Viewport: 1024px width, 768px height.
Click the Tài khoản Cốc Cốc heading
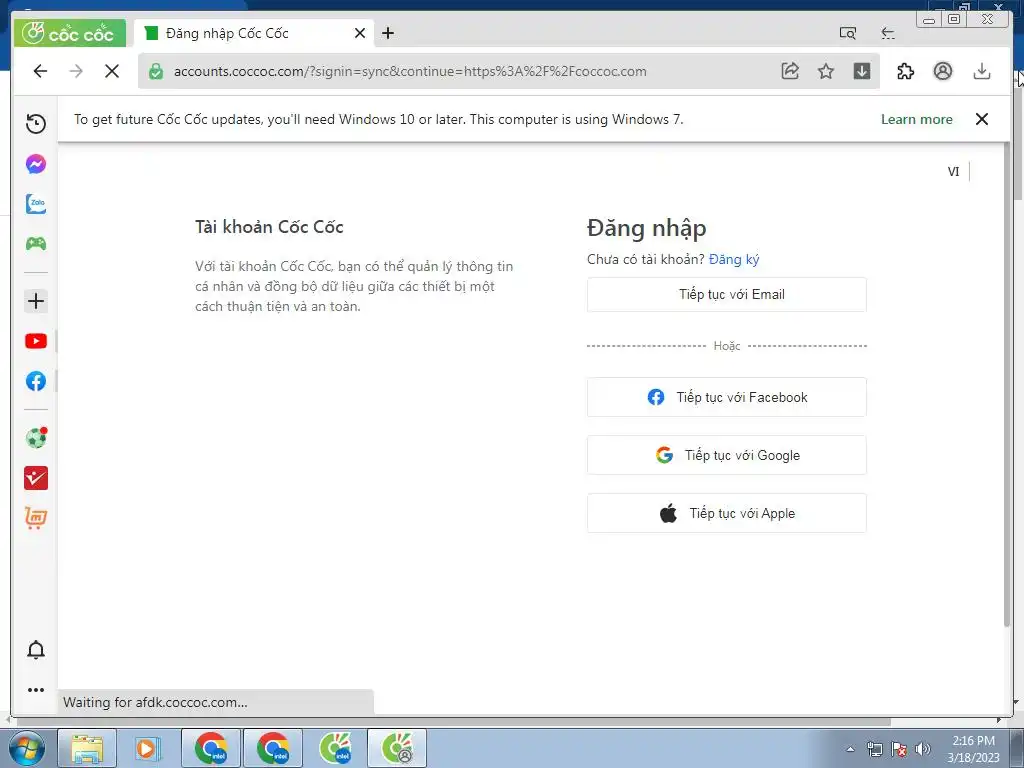click(x=269, y=227)
